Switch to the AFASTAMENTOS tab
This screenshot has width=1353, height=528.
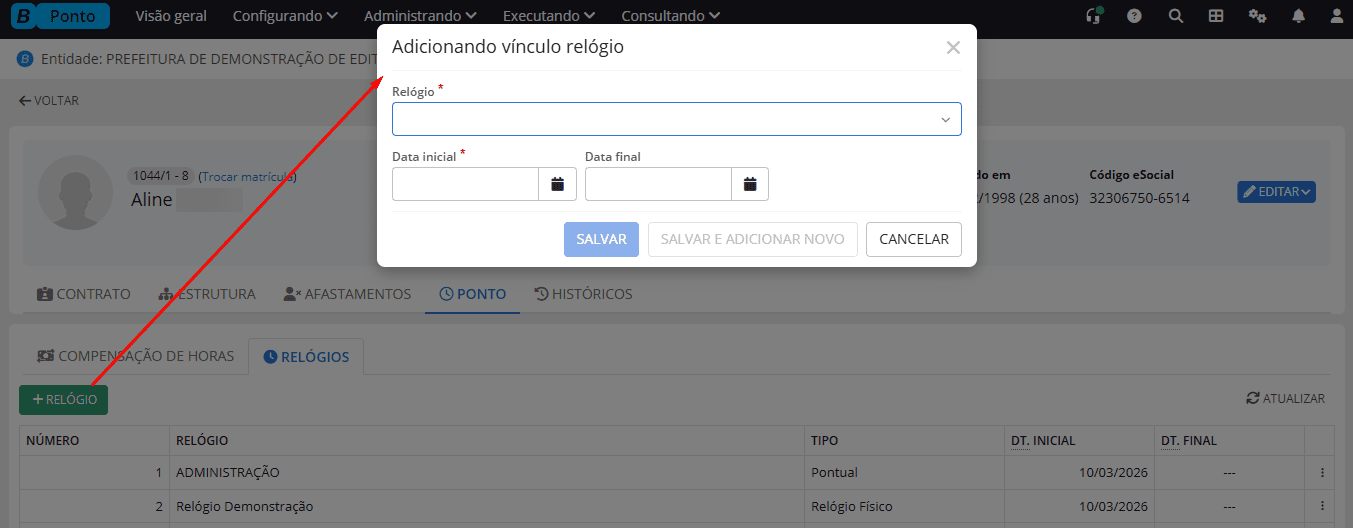point(347,294)
